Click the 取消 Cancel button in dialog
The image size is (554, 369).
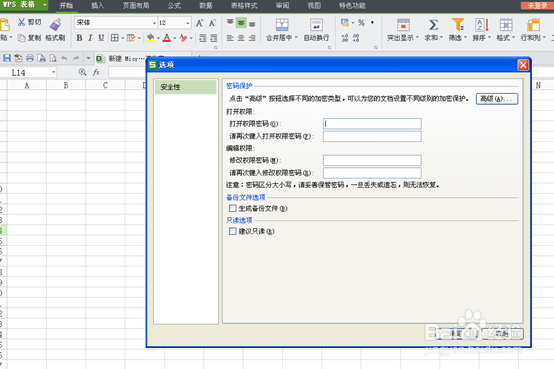[x=502, y=333]
